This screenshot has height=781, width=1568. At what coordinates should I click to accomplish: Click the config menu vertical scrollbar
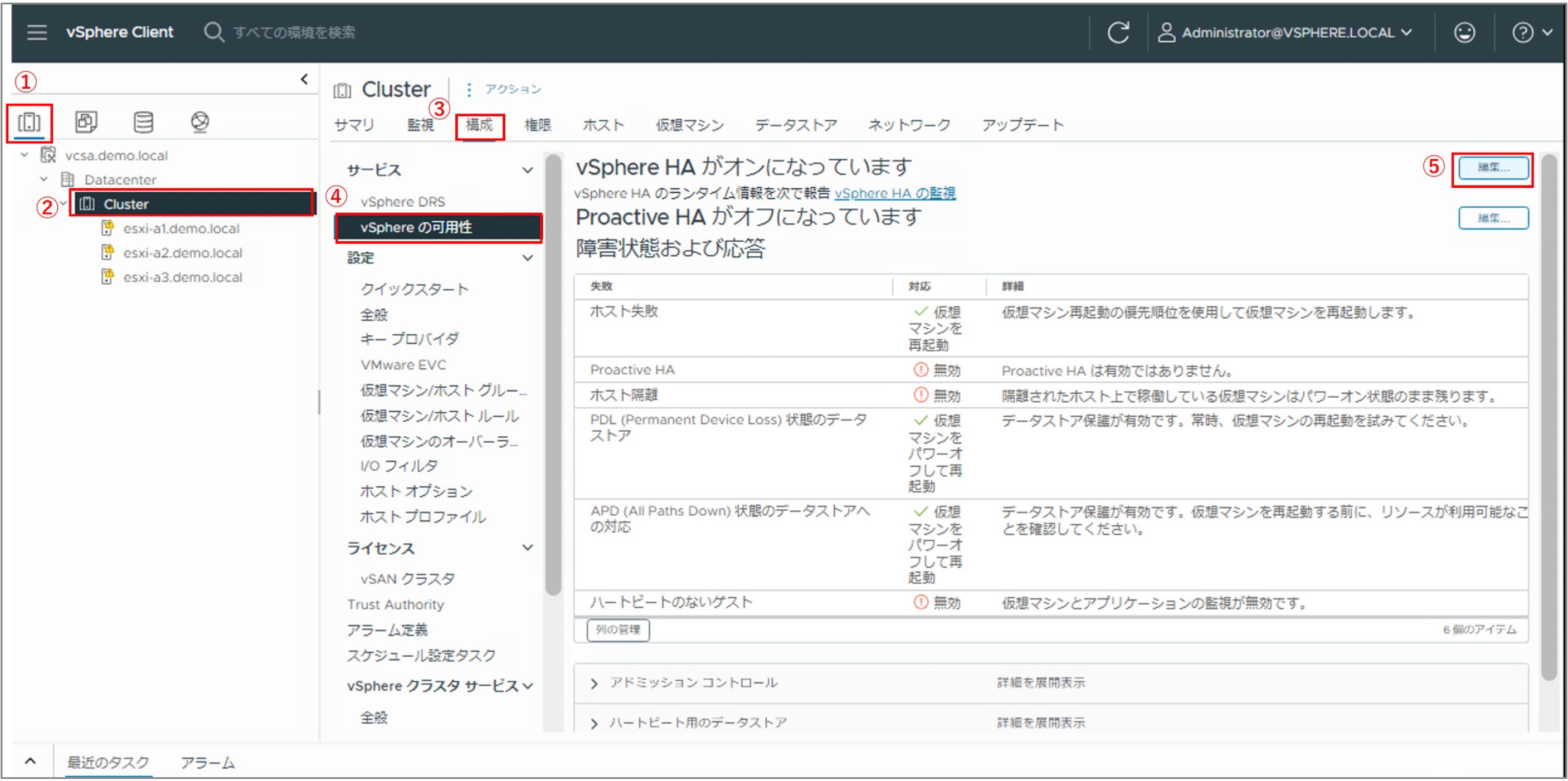coord(553,374)
